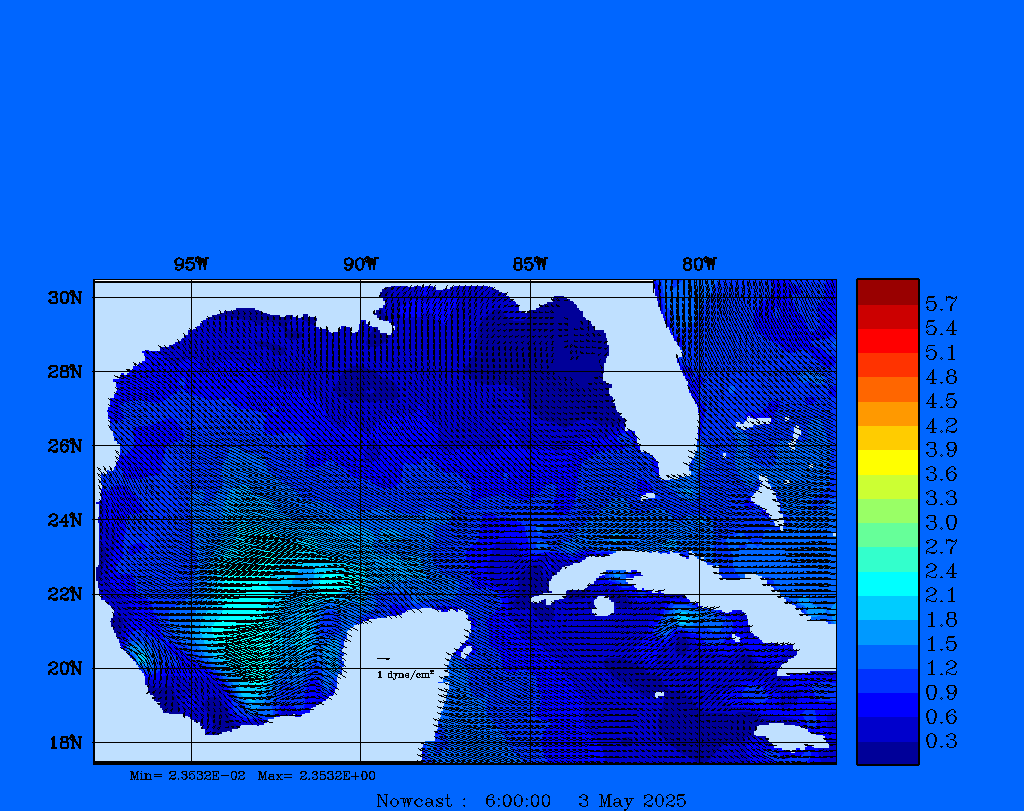Viewport: 1024px width, 811px height.
Task: Click the dark red top band of the color legend
Action: tap(887, 291)
